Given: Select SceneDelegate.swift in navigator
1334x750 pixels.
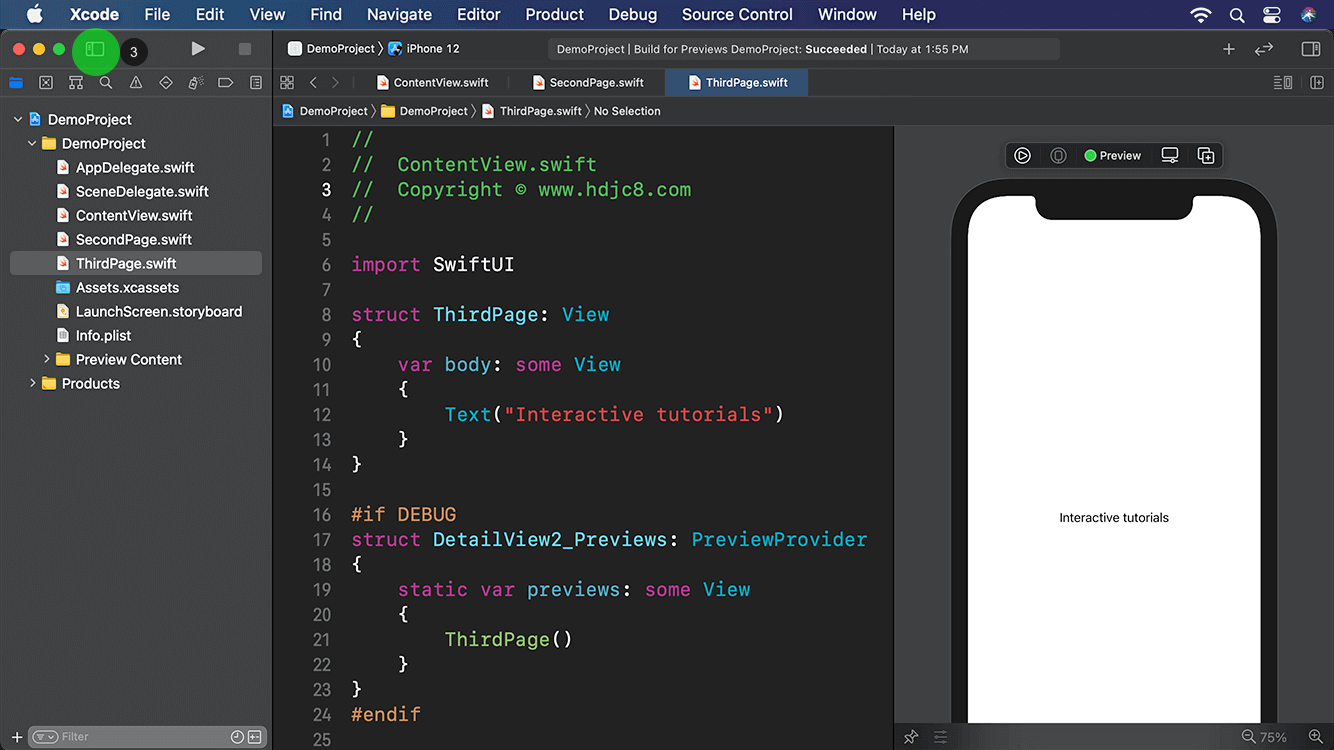Looking at the screenshot, I should click(142, 191).
